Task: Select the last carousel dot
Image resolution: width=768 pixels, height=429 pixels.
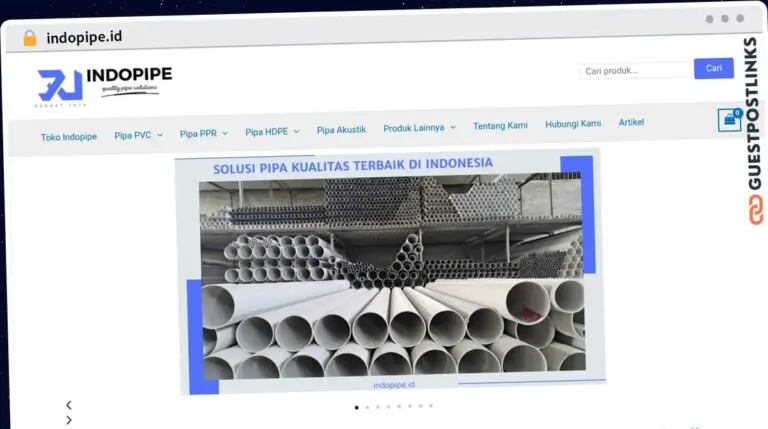Action: (x=431, y=406)
